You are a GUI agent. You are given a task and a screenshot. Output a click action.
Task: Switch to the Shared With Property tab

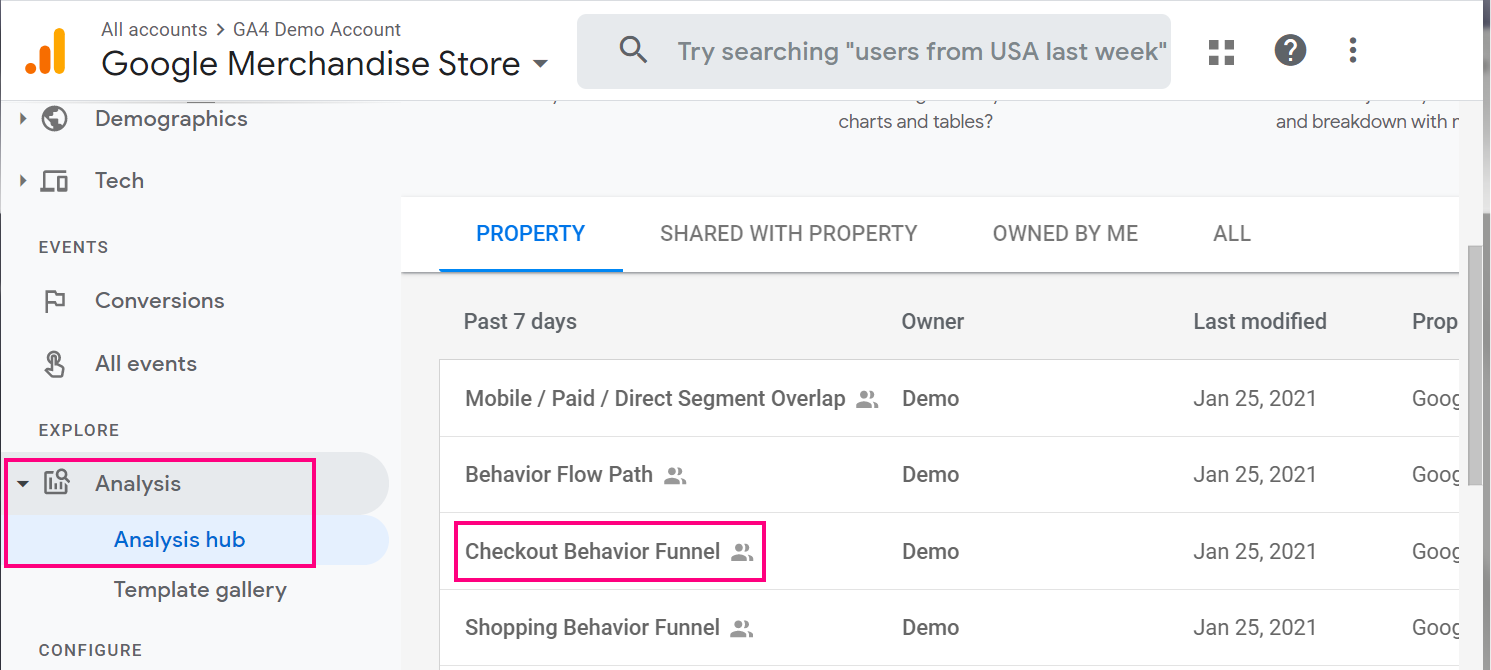tap(788, 234)
